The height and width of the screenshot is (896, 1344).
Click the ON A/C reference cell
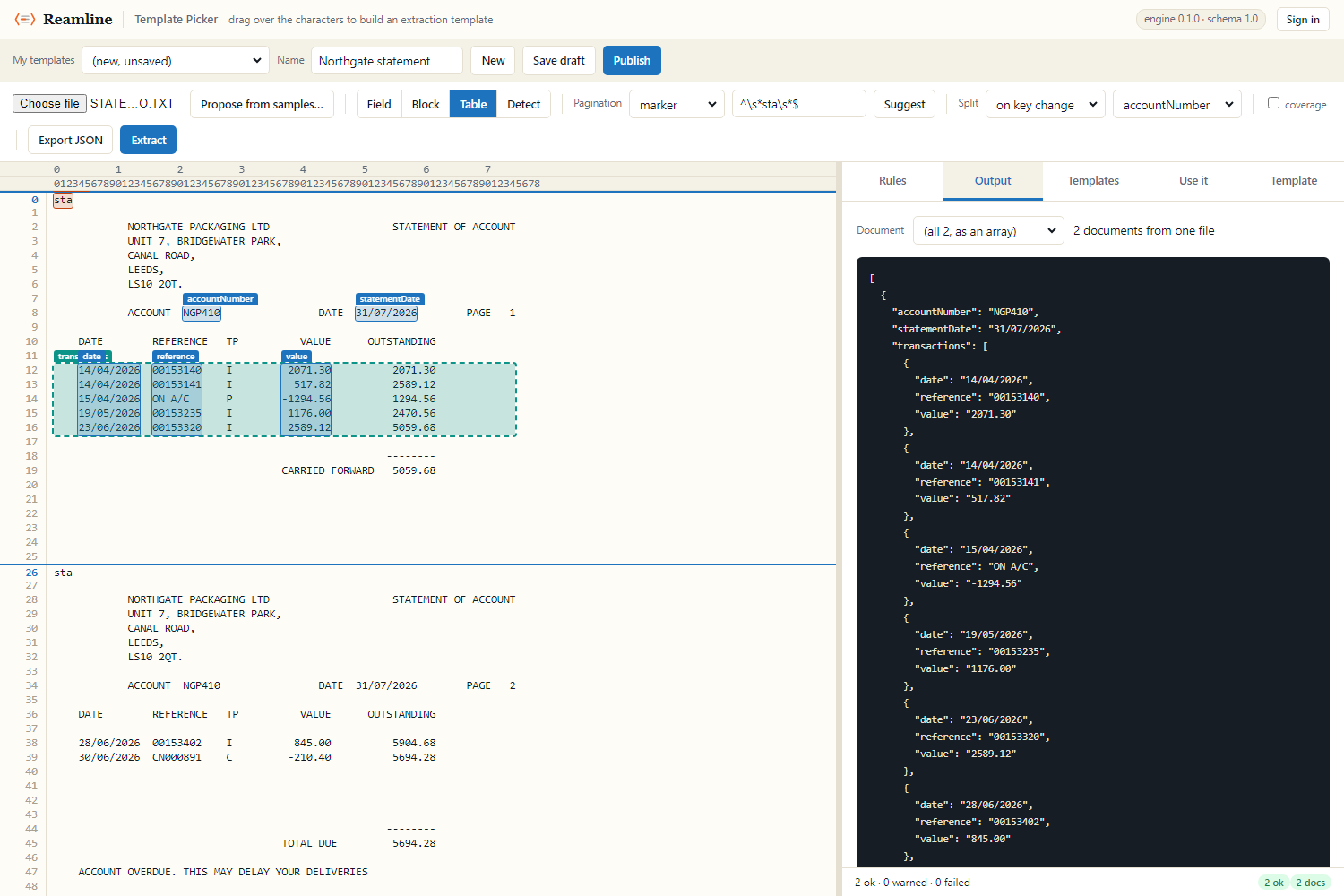171,399
